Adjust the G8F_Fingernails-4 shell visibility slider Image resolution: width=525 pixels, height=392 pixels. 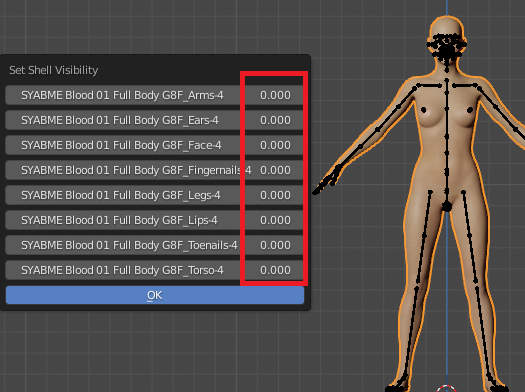[155, 170]
